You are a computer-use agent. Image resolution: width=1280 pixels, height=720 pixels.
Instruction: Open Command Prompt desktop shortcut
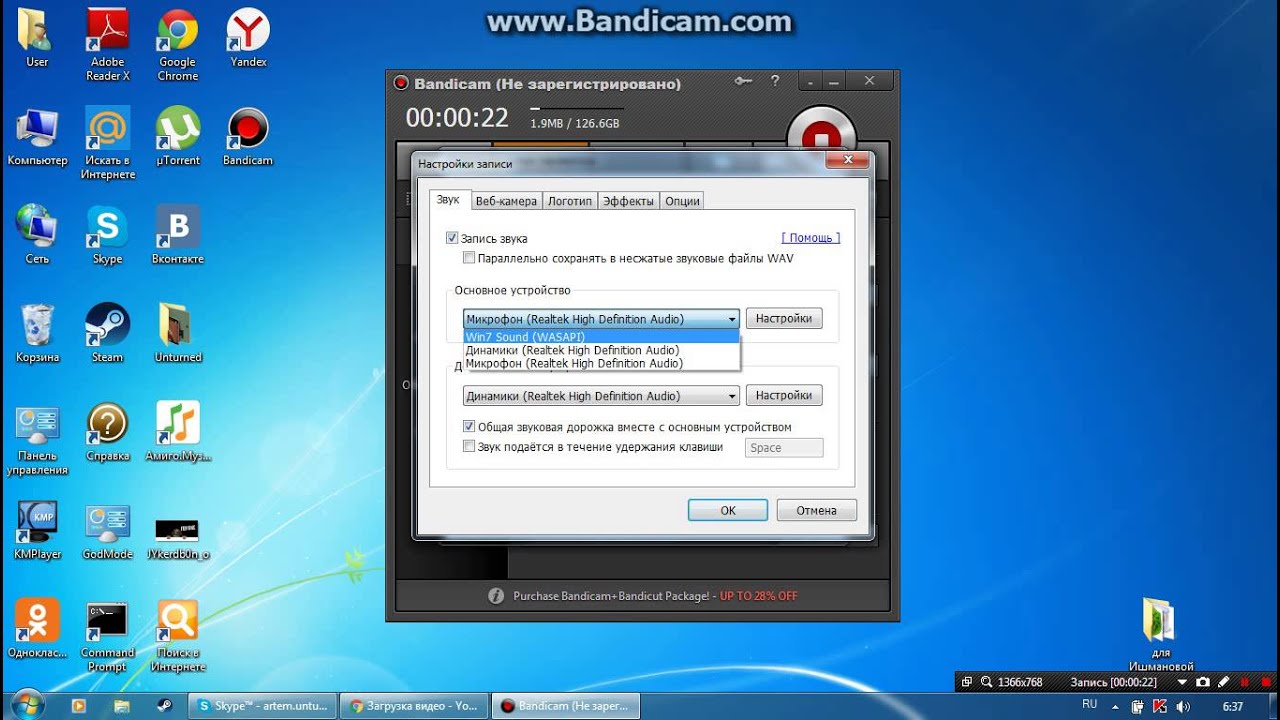pos(107,636)
